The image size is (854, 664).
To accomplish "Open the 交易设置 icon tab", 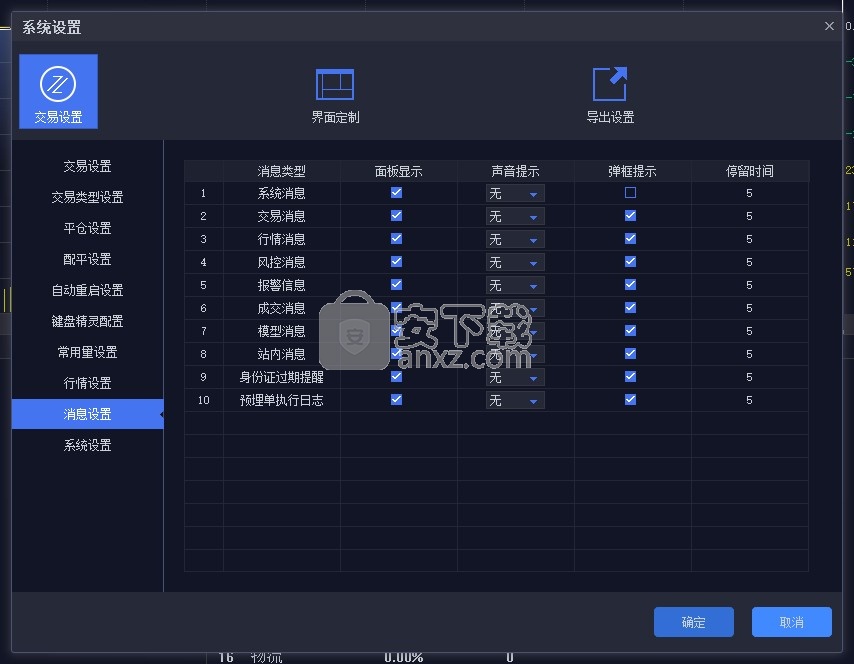I will click(58, 92).
